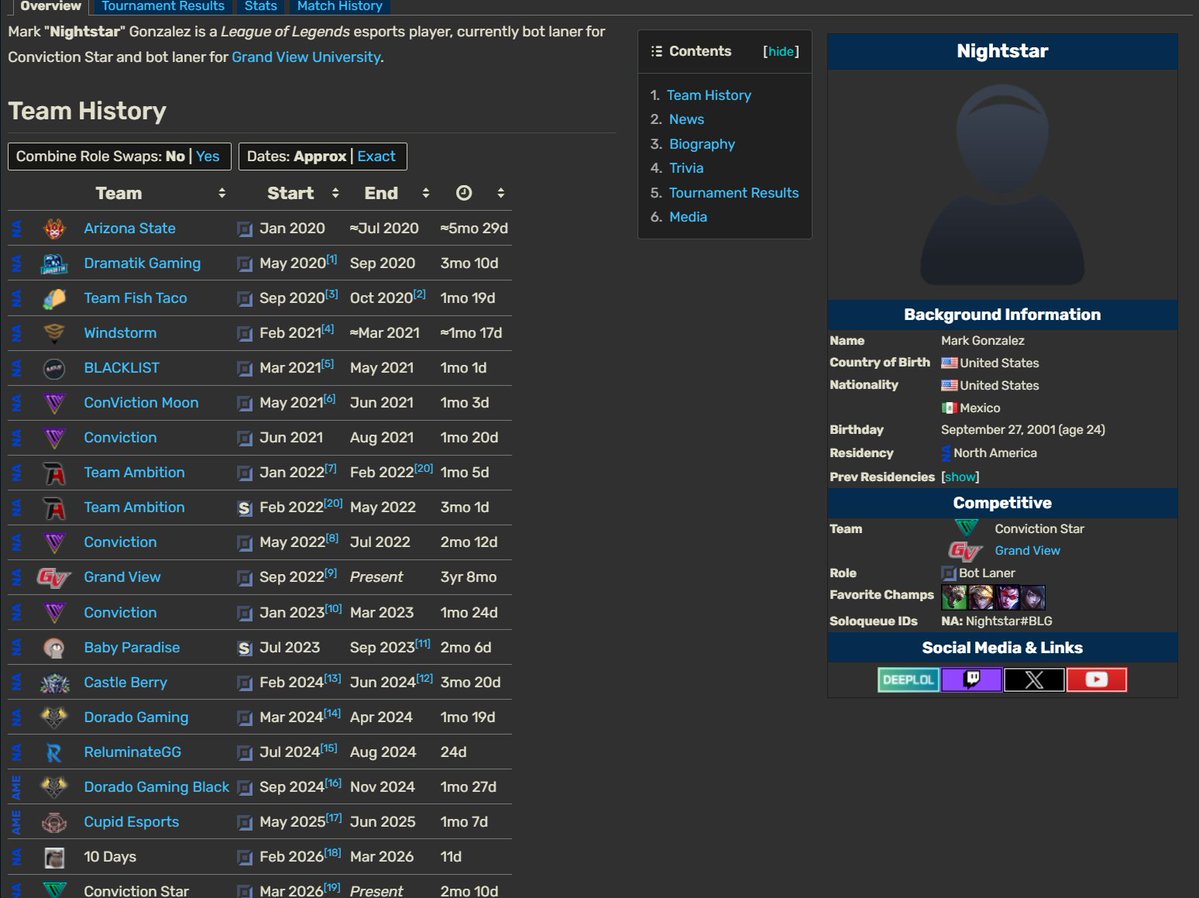Click the BLACKLIST team logo
1199x898 pixels.
tap(54, 368)
